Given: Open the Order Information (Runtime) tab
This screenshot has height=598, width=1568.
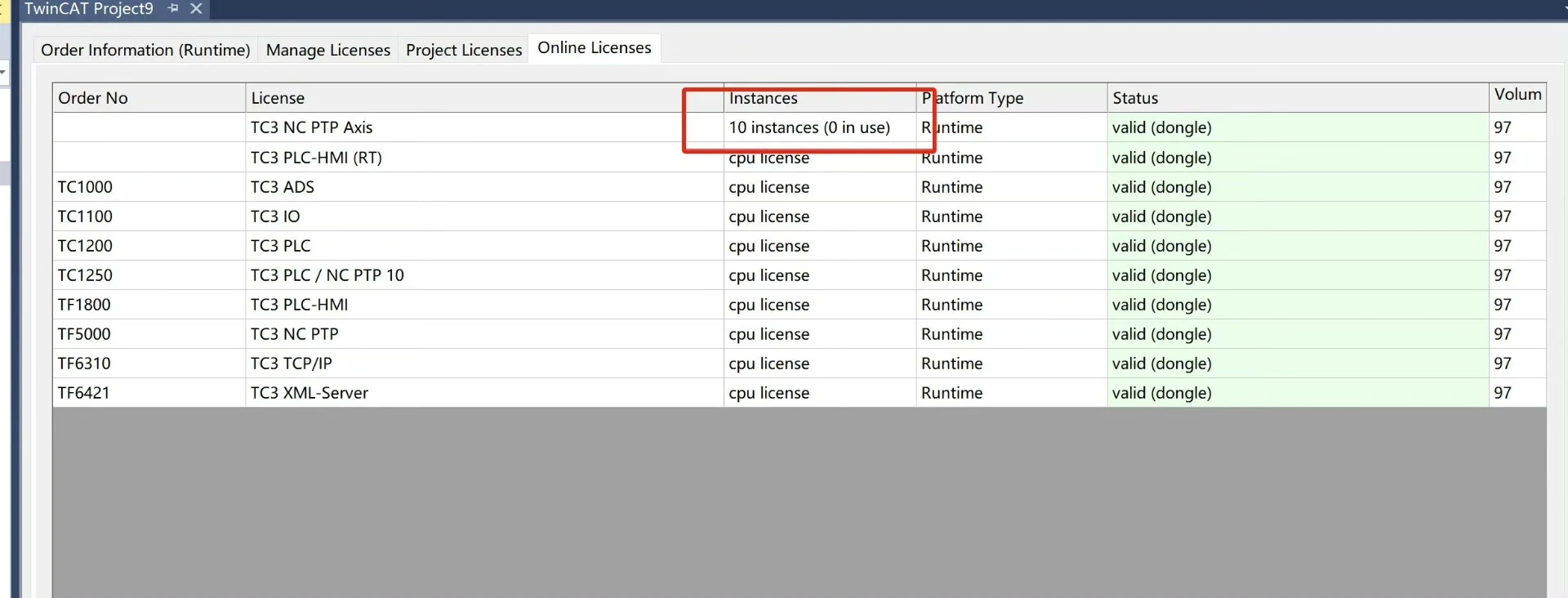Looking at the screenshot, I should [x=145, y=50].
